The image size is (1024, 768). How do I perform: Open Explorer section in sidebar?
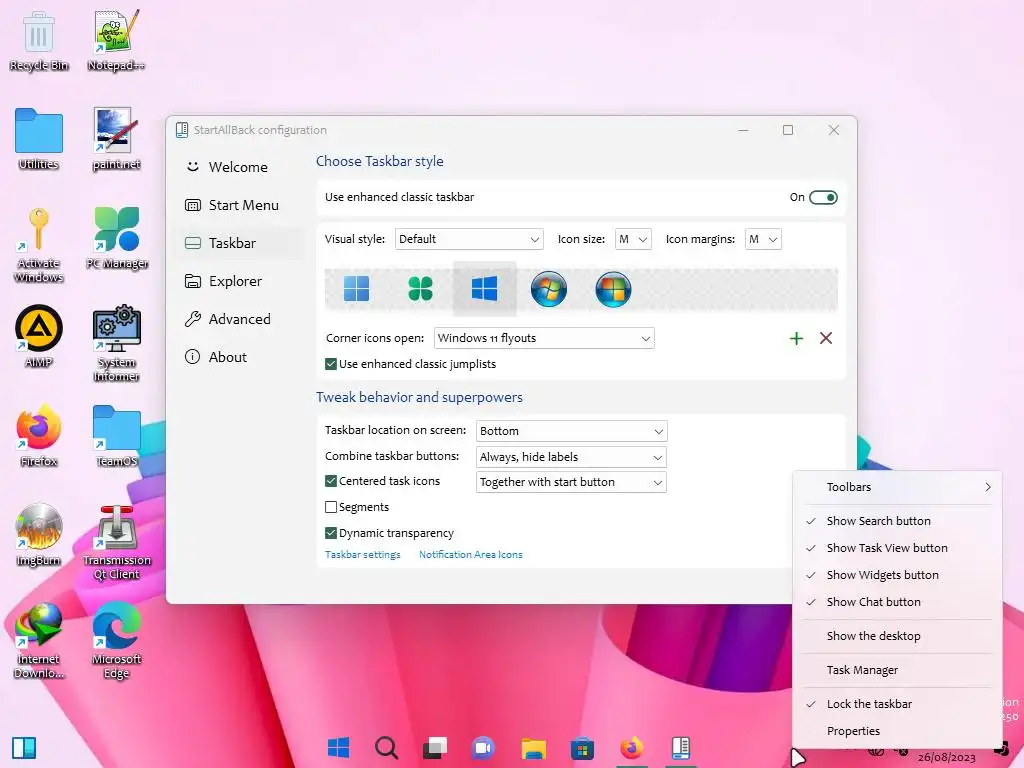[238, 281]
